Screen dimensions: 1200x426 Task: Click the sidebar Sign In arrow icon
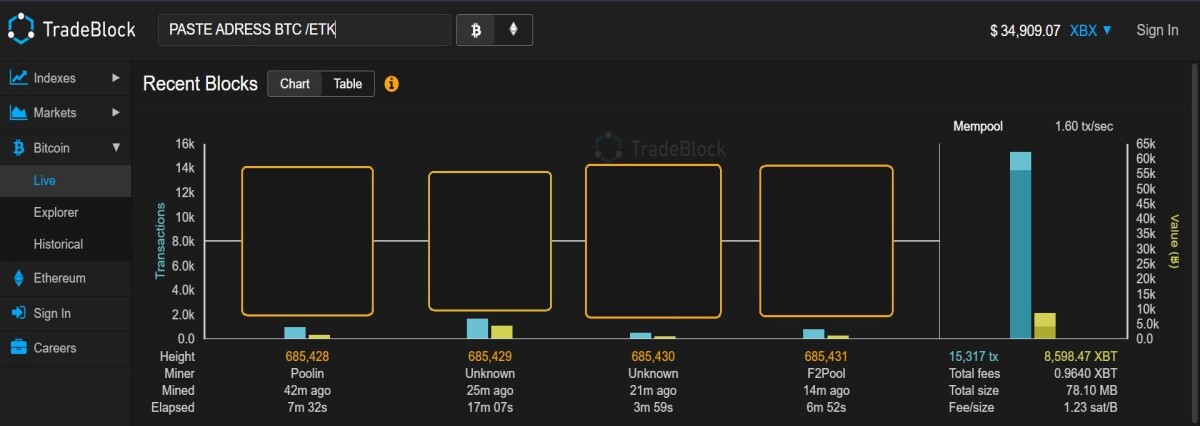pyautogui.click(x=18, y=313)
